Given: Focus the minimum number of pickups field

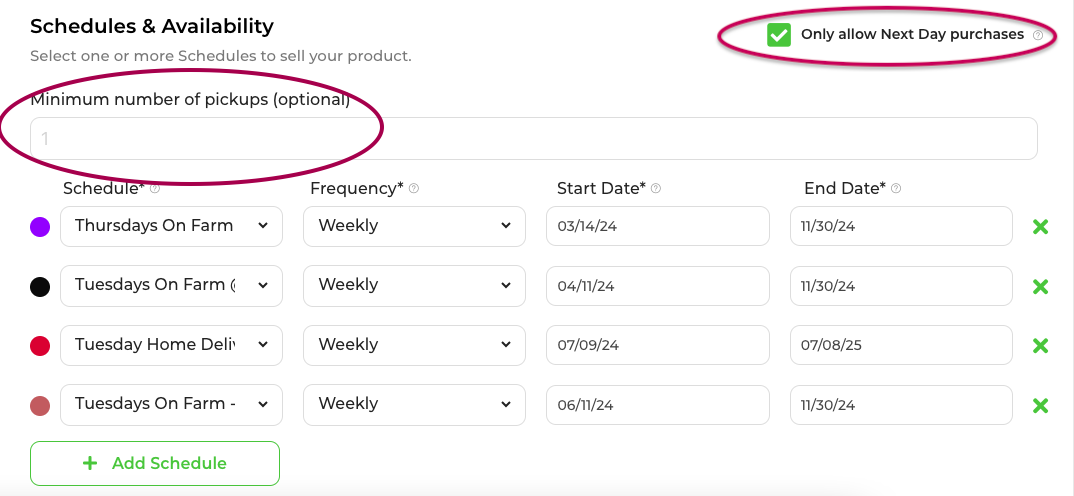Looking at the screenshot, I should (534, 139).
